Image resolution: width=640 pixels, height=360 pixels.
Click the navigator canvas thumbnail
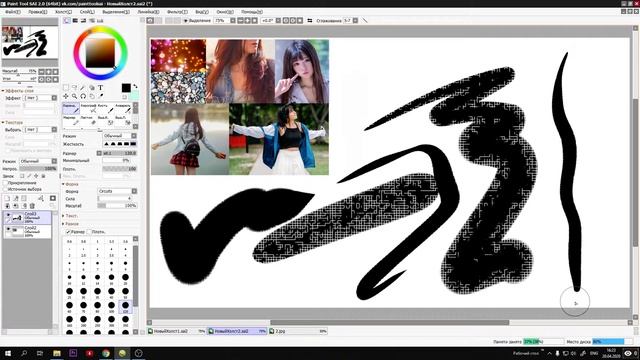pos(30,42)
